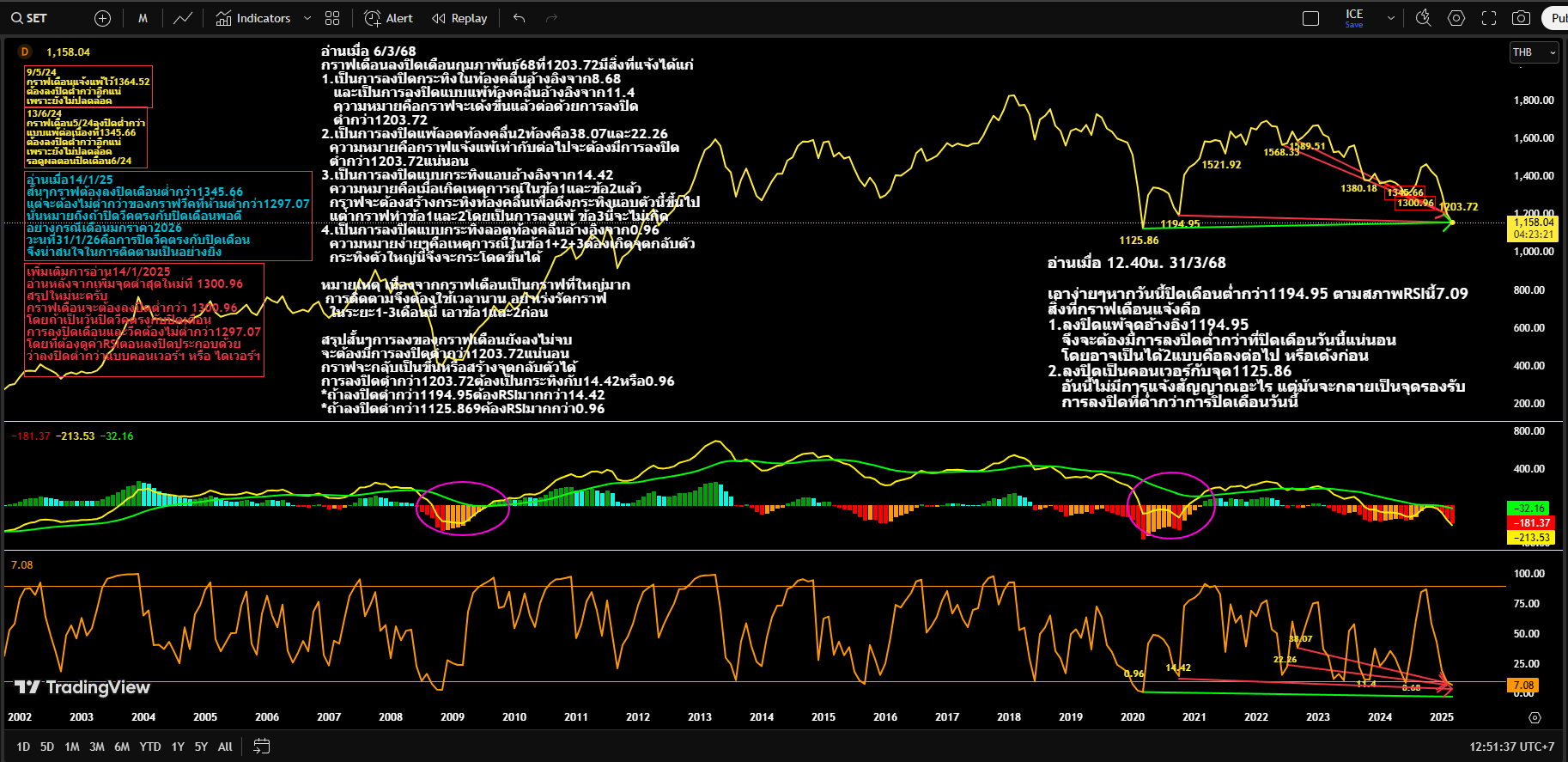Select the All date range
Viewport: 1568px width, 762px height.
pos(225,747)
